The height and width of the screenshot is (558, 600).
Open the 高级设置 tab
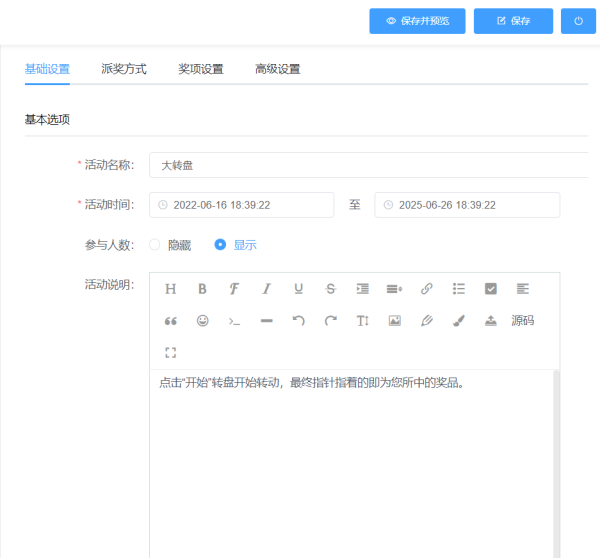[x=278, y=69]
